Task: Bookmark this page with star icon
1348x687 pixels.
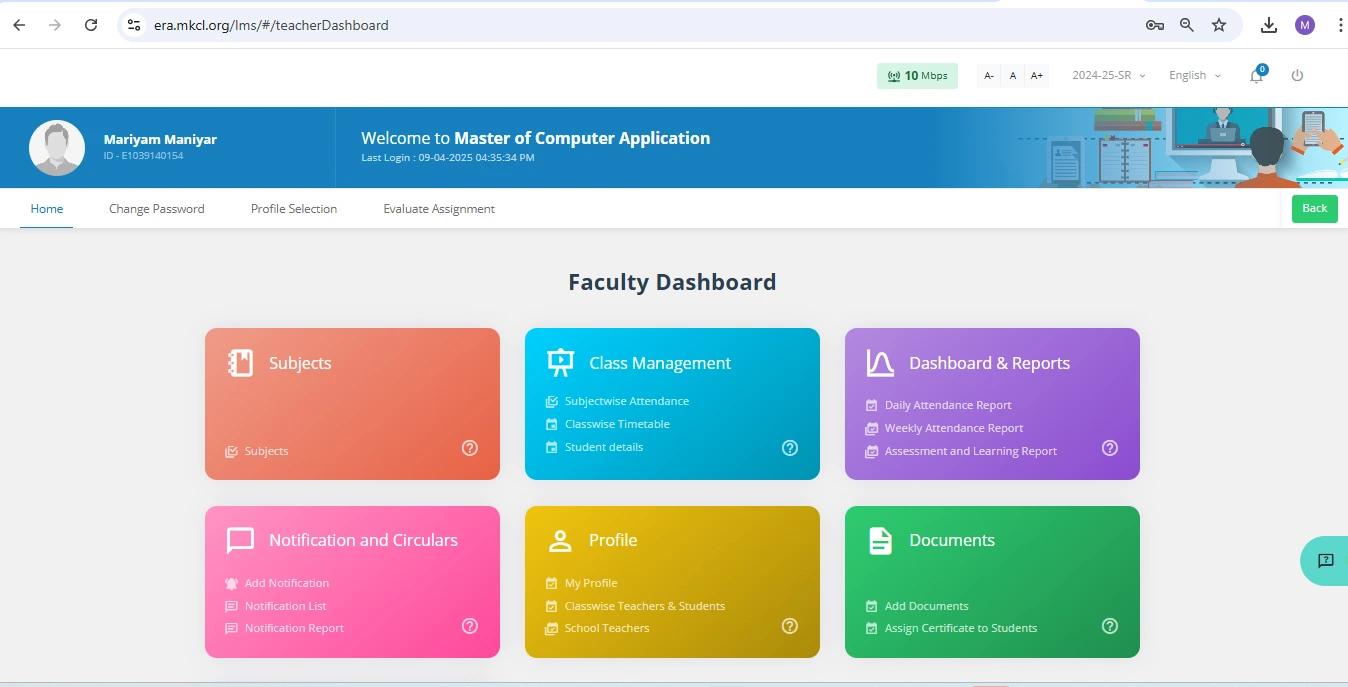Action: [1219, 25]
